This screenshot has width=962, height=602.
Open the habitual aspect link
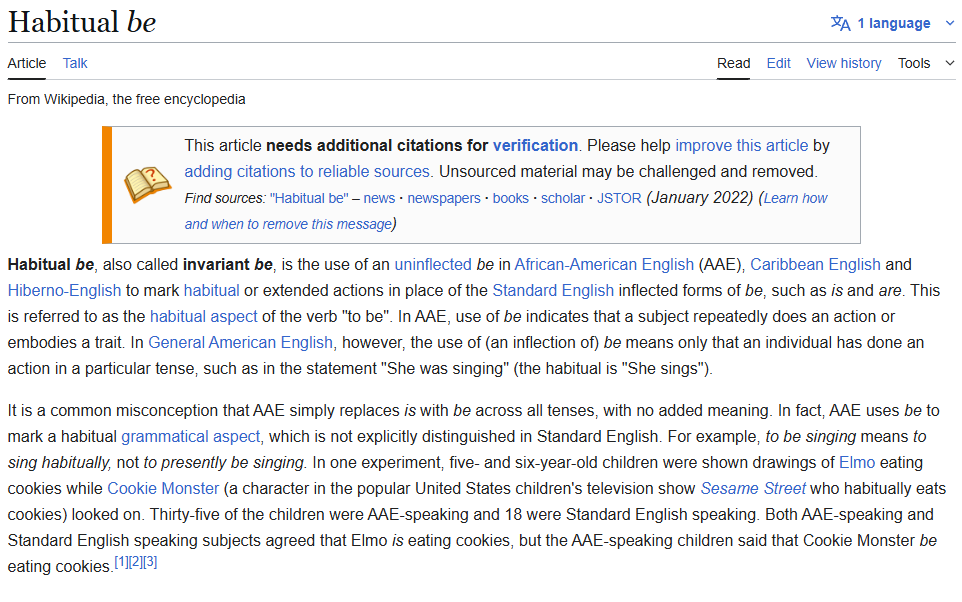click(204, 317)
